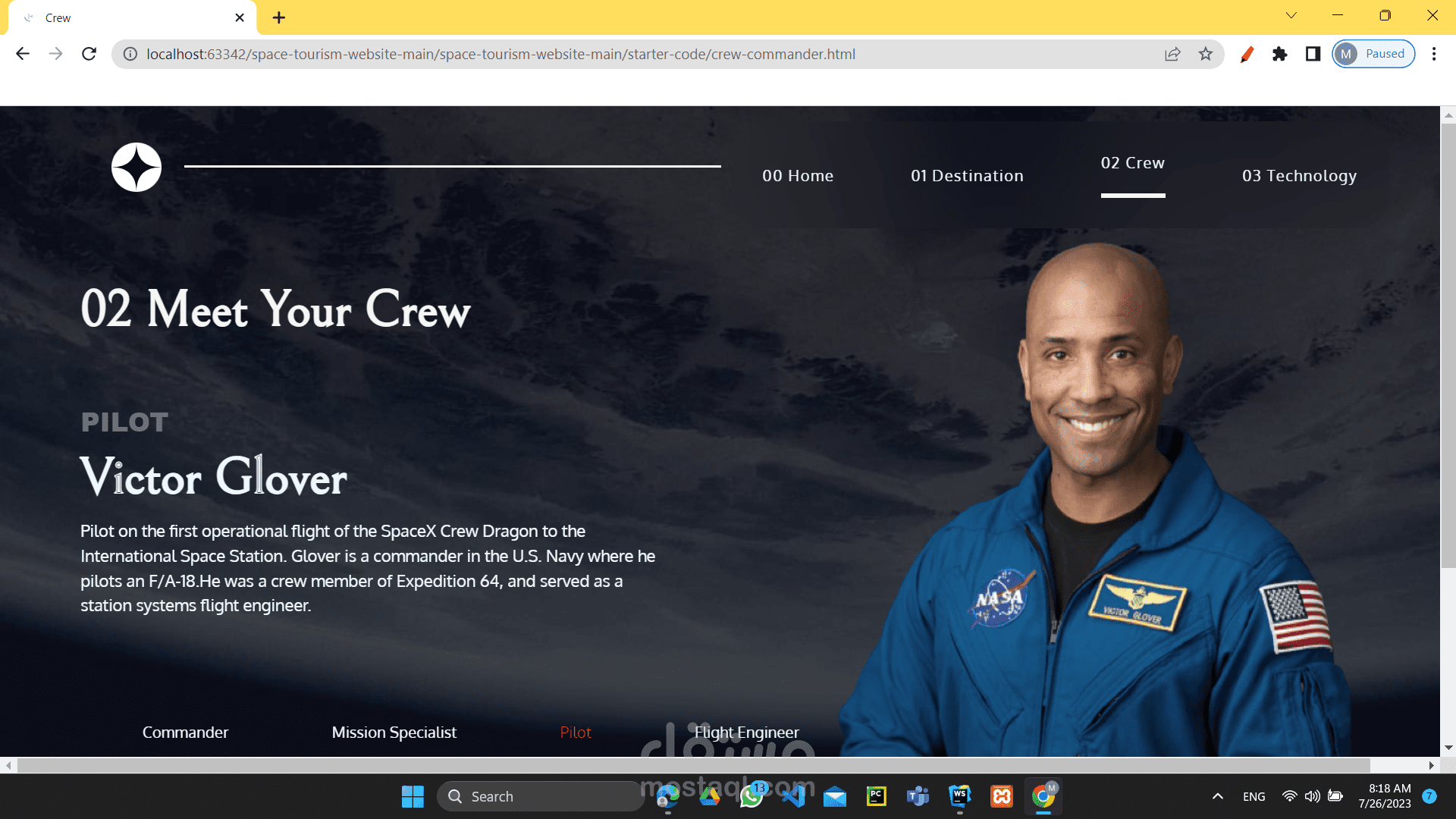The width and height of the screenshot is (1456, 819).
Task: Select the Flight Engineer crew link
Action: point(747,733)
